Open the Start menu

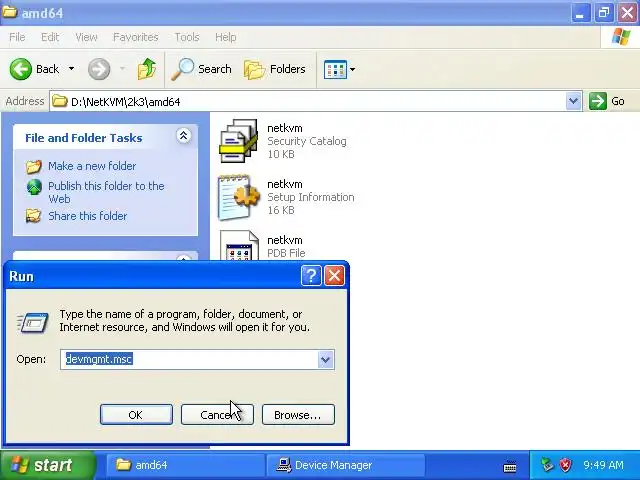pos(48,465)
